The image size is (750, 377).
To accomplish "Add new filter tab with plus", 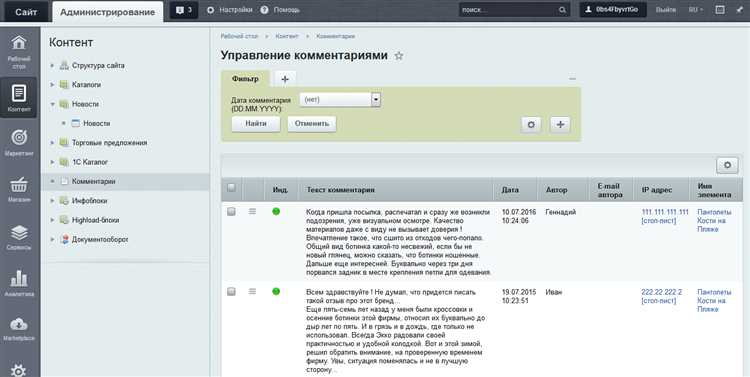I will [x=285, y=79].
